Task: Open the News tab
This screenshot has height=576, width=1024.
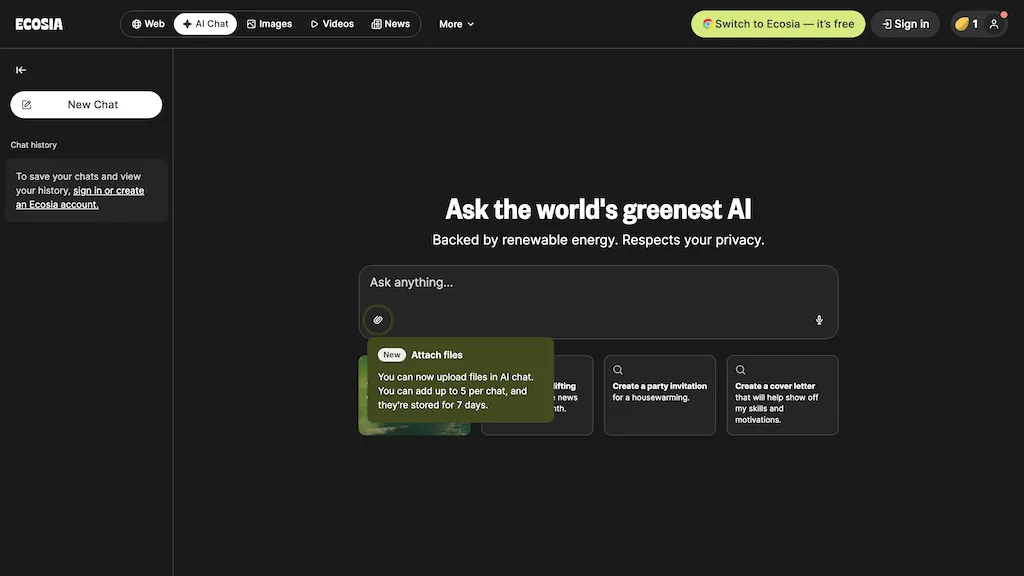Action: pos(391,24)
